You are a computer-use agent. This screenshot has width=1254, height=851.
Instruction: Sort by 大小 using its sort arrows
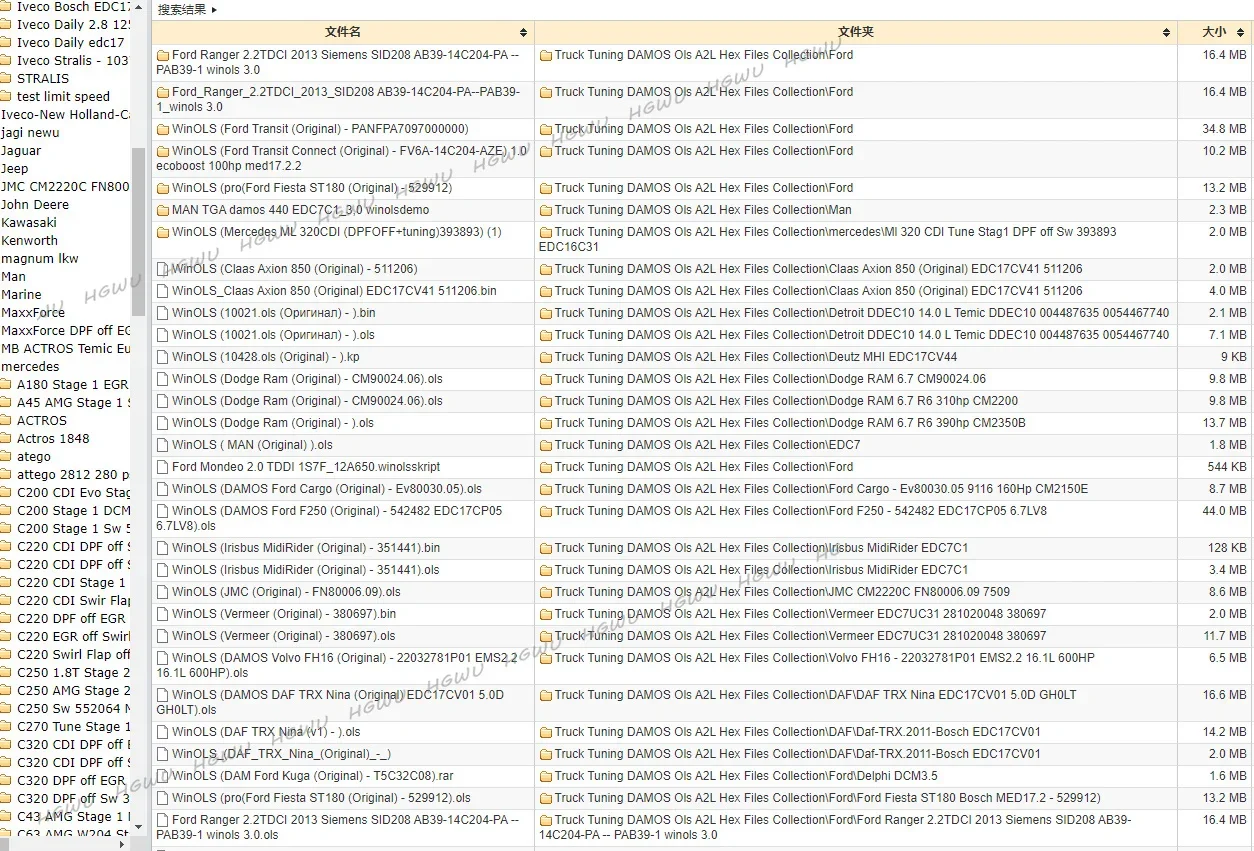coord(1242,33)
